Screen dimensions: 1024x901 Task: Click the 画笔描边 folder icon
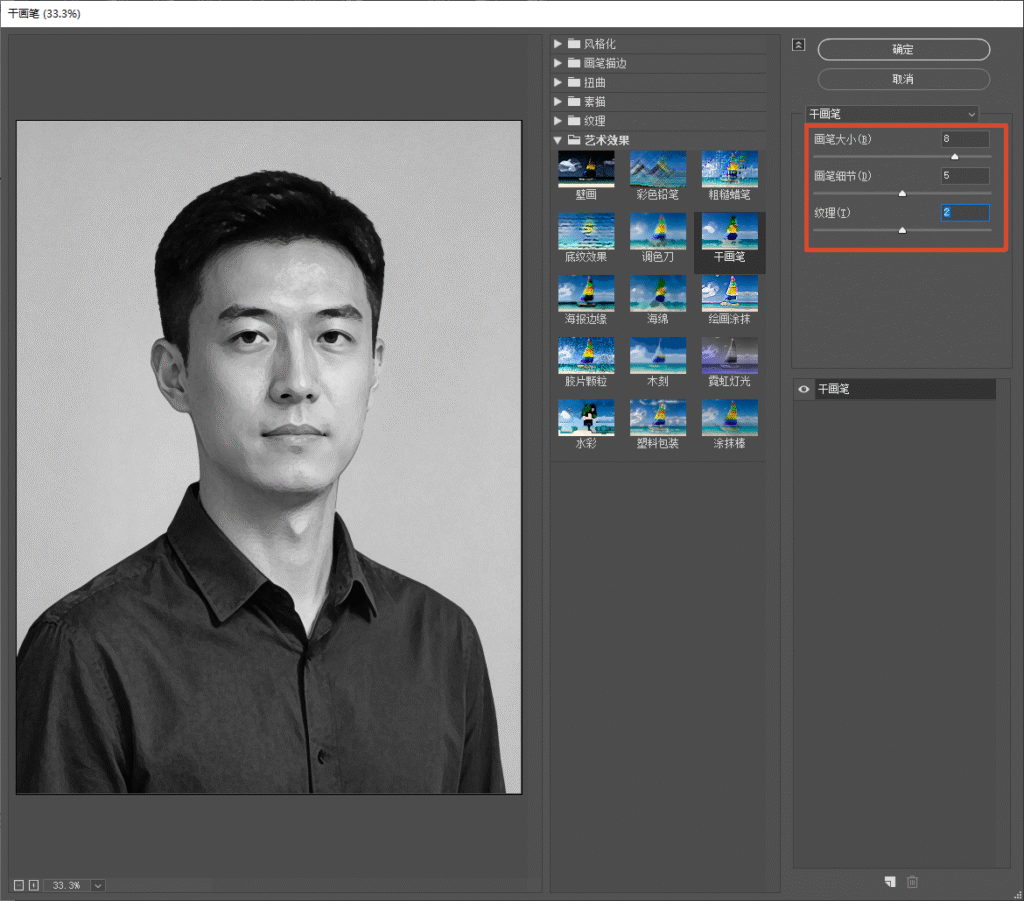[x=574, y=63]
